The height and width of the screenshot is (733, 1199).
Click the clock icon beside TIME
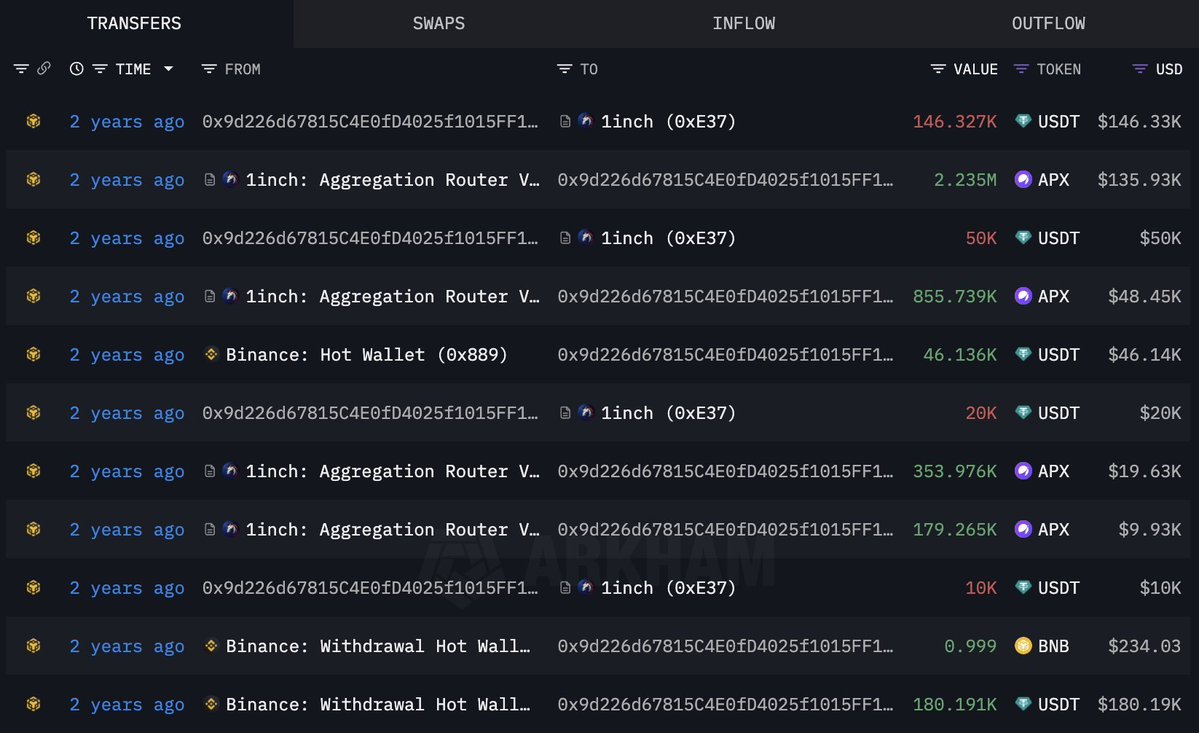76,69
